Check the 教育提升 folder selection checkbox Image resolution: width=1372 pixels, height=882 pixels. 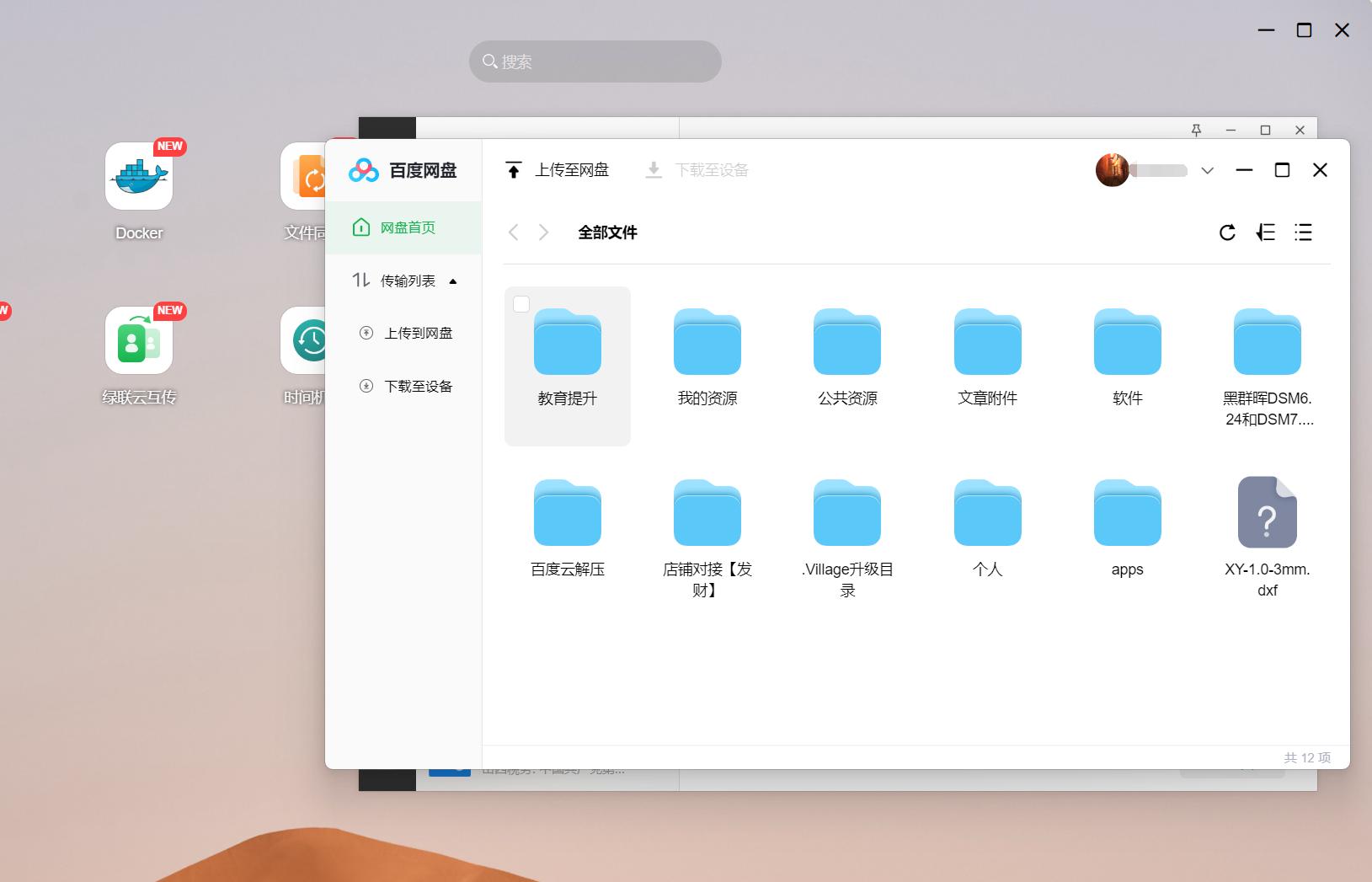tap(522, 304)
